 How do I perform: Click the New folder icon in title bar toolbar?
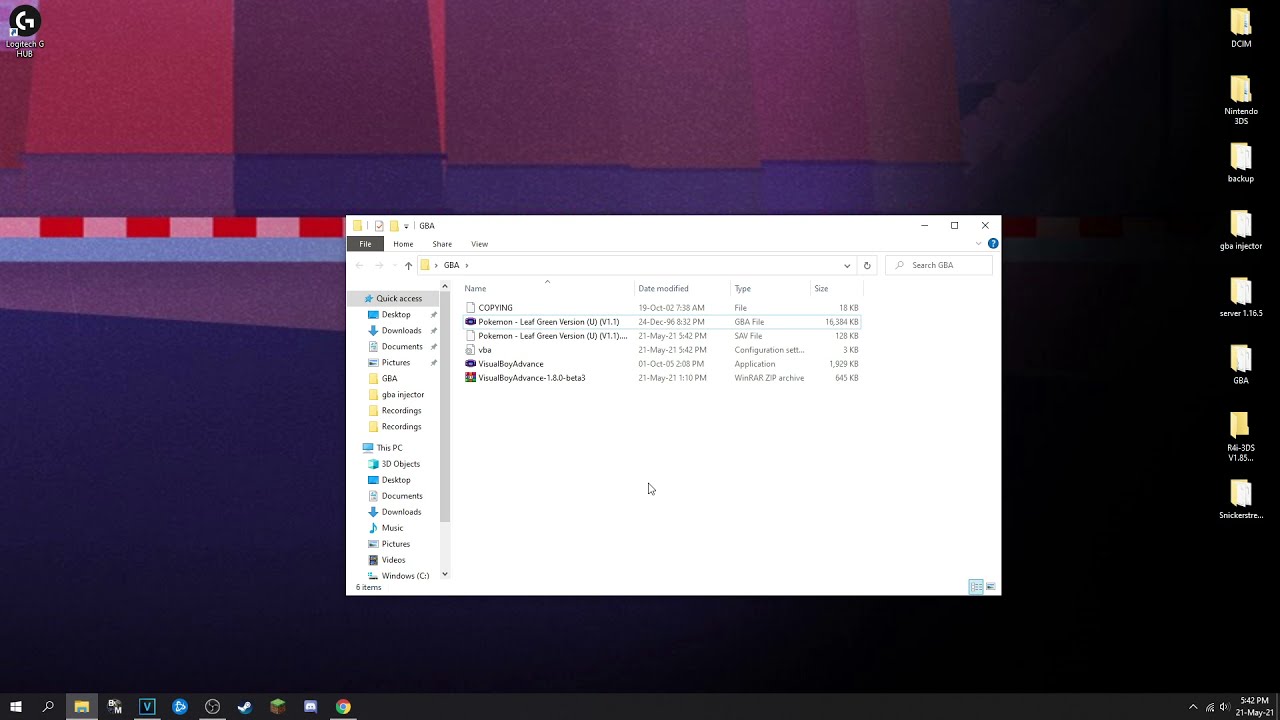click(x=394, y=226)
